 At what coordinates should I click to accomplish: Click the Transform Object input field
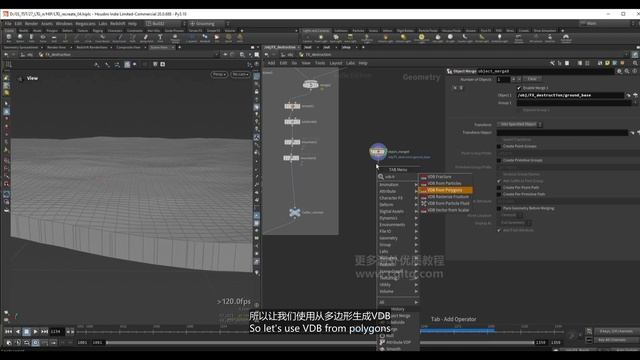click(x=562, y=133)
